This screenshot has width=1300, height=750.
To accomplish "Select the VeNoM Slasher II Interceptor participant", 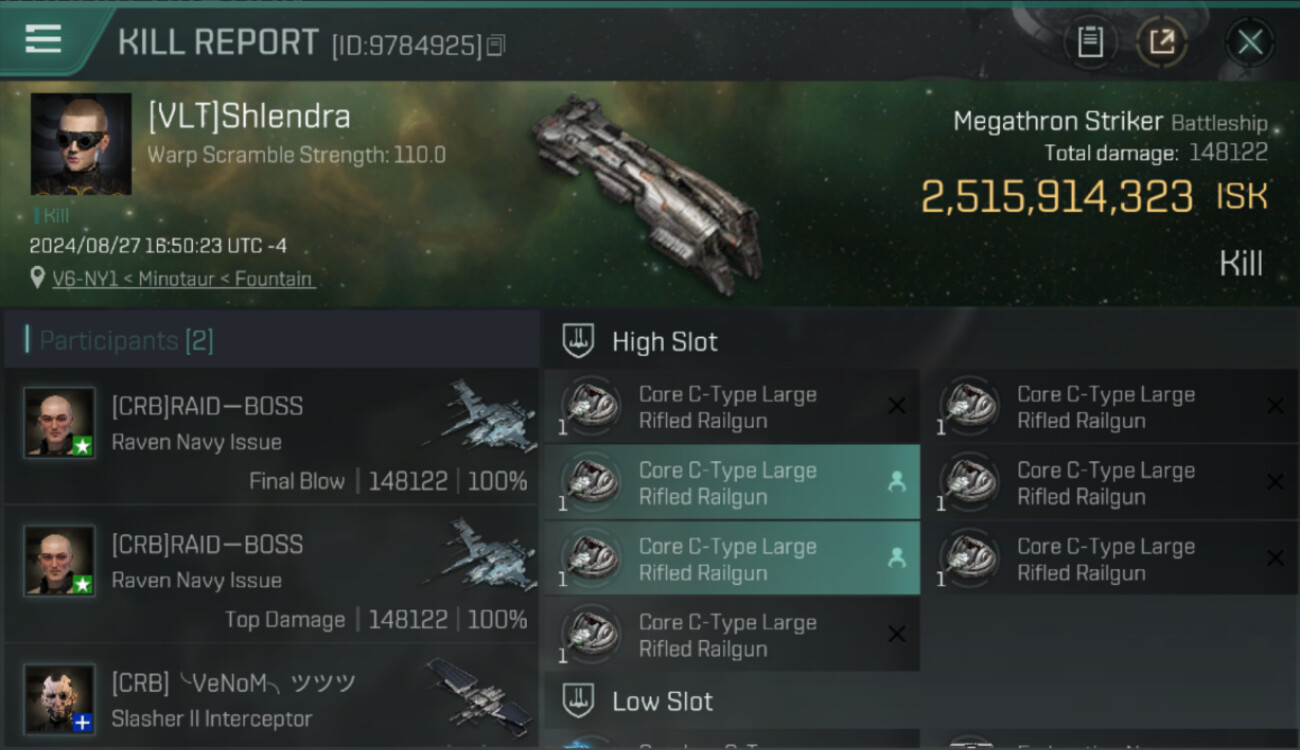I will (x=271, y=699).
